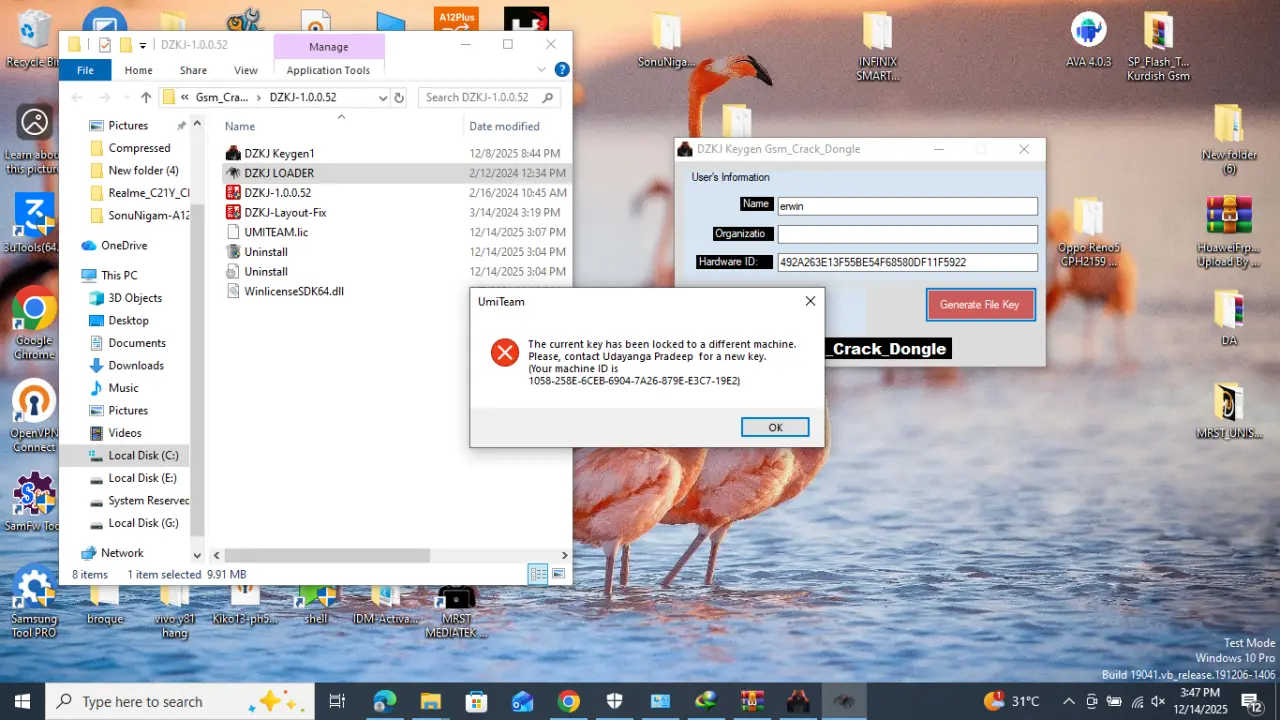This screenshot has height=720, width=1280.
Task: Switch Explorer to details view
Action: [538, 574]
